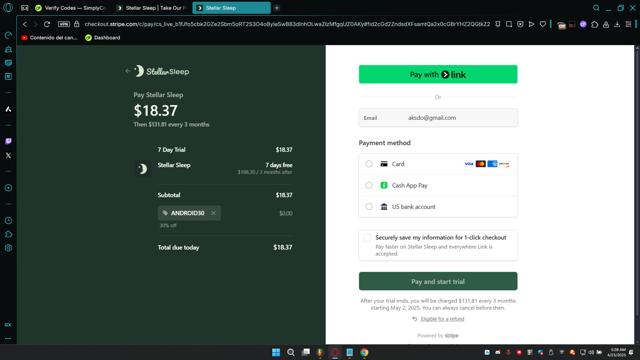The height and width of the screenshot is (360, 640).
Task: Open the Windows Start menu
Action: click(276, 352)
